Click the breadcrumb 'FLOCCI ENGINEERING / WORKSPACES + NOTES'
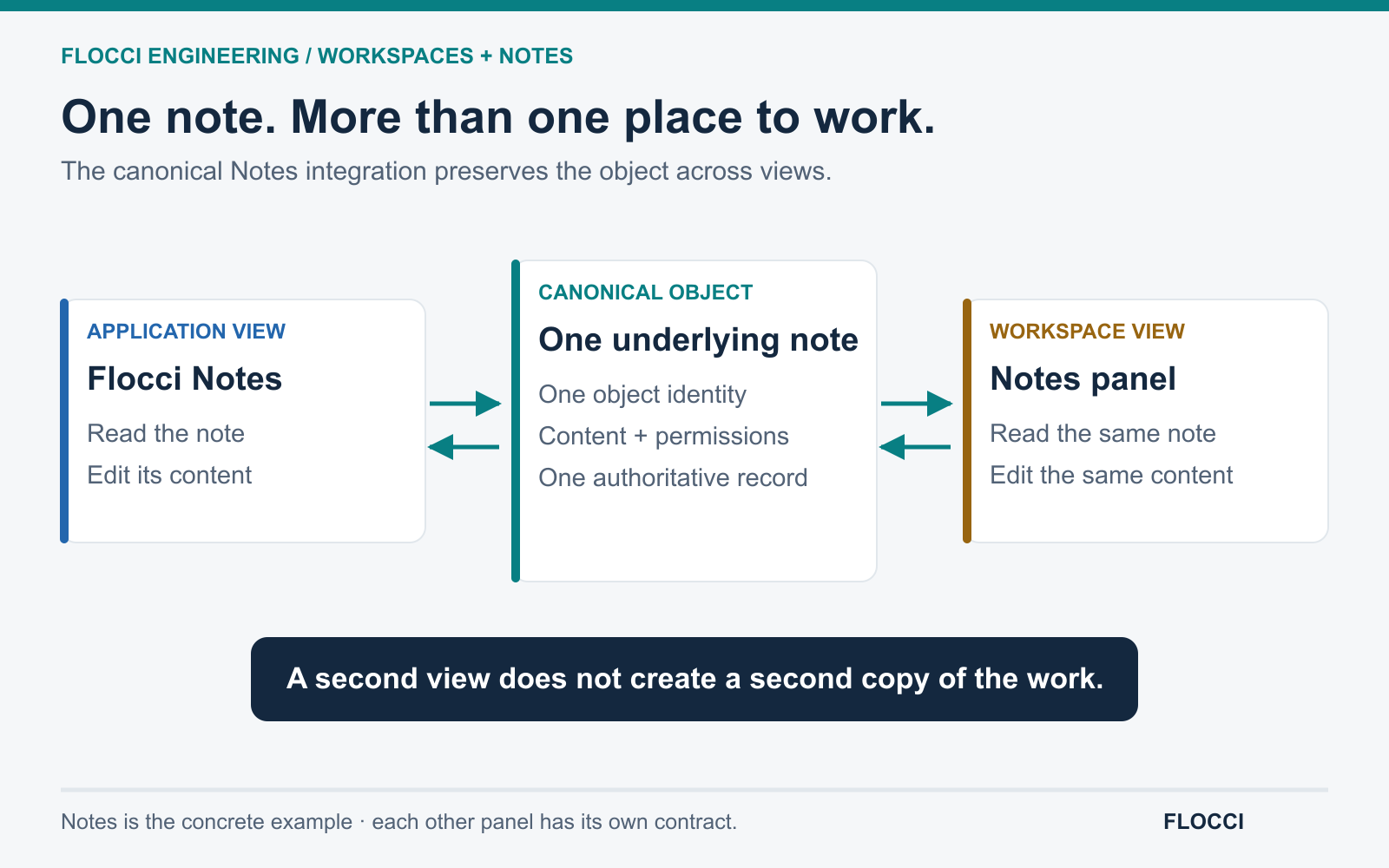 click(x=317, y=56)
